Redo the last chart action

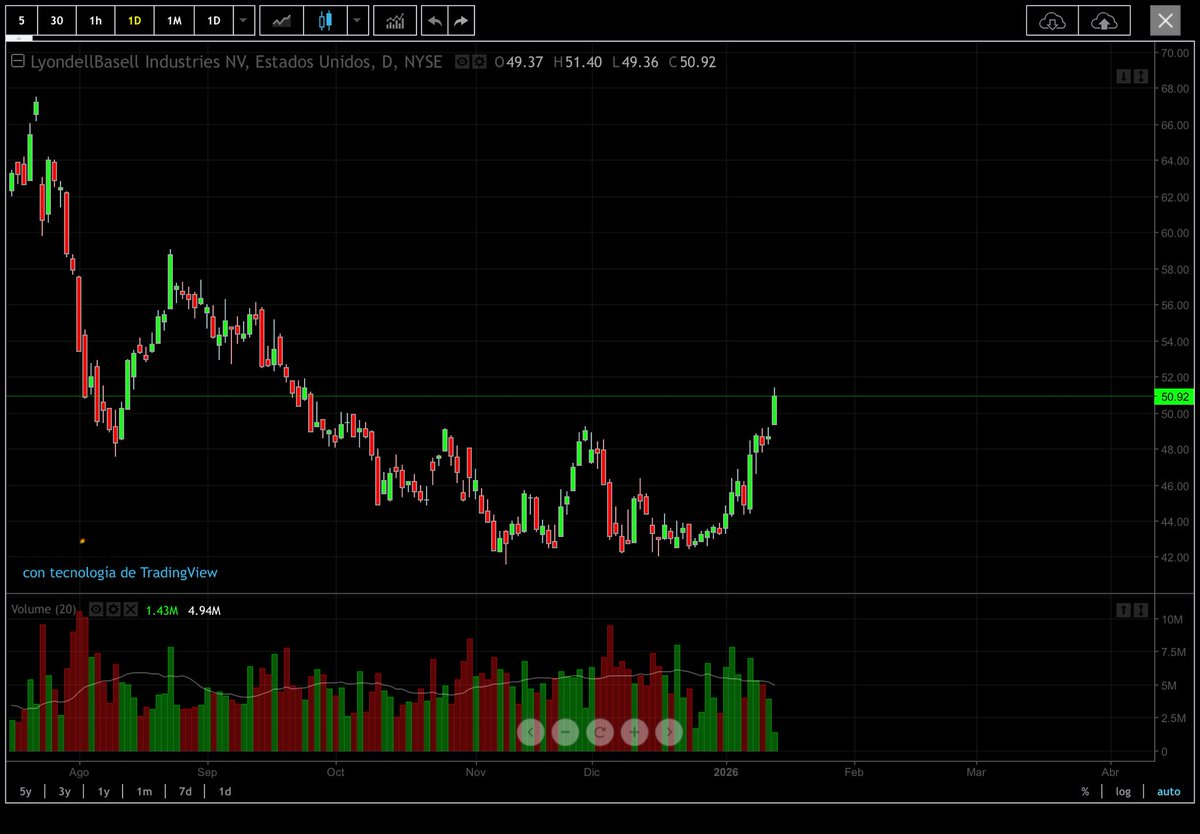tap(461, 20)
